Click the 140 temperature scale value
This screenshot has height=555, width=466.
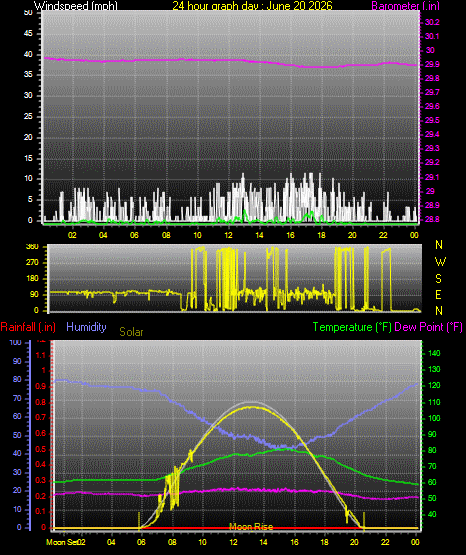pyautogui.click(x=434, y=353)
